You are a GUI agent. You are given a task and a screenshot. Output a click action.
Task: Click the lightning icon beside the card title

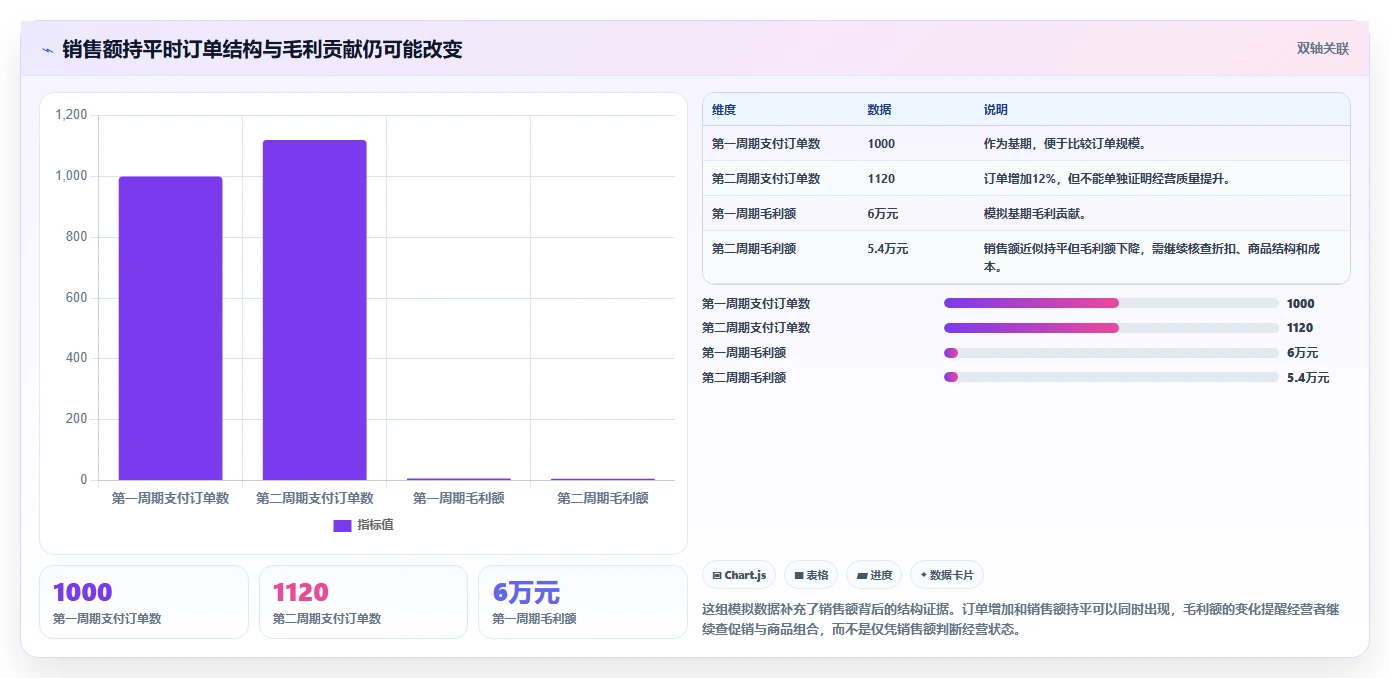coord(47,50)
